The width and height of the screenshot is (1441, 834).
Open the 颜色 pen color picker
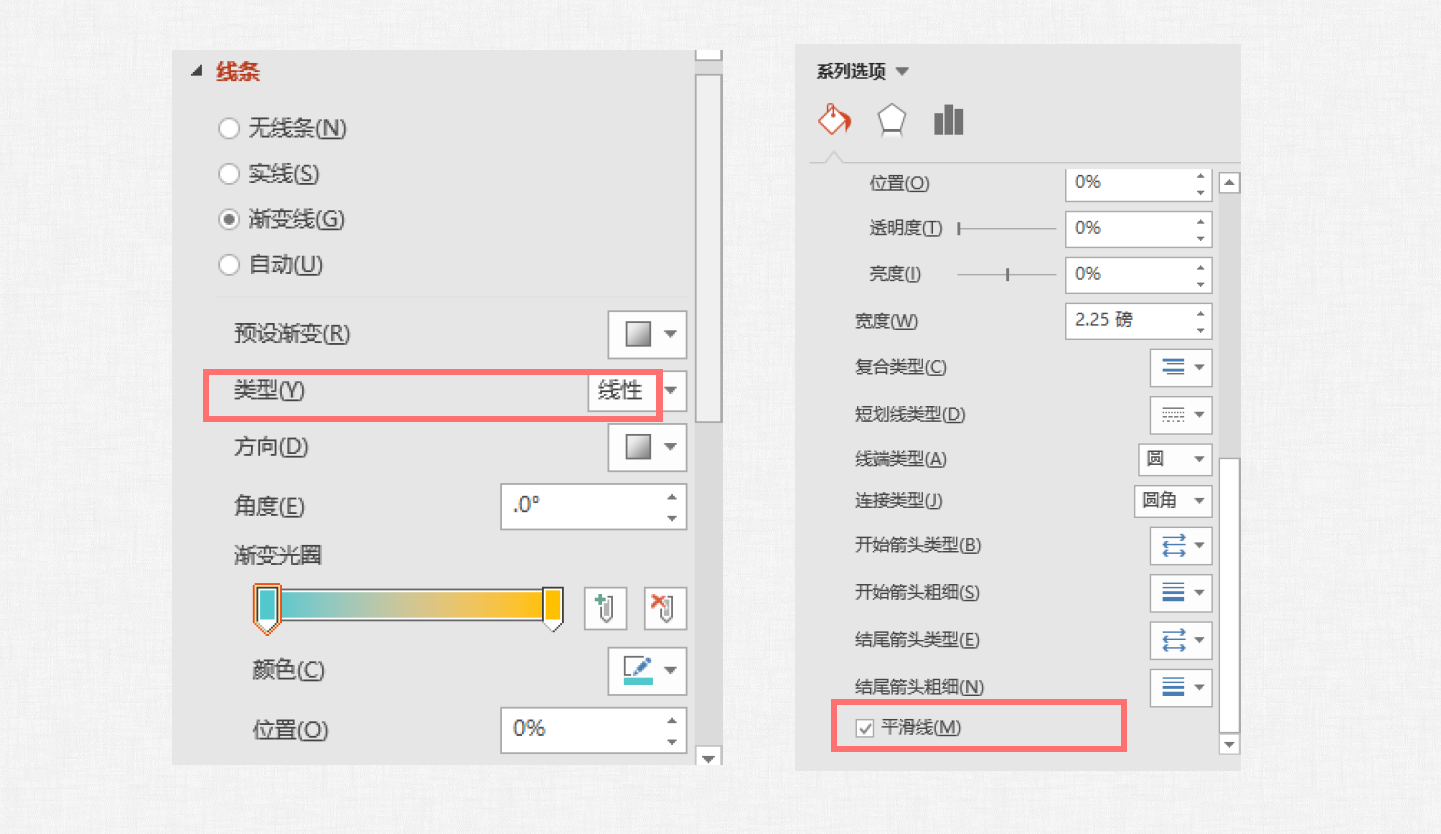click(647, 670)
